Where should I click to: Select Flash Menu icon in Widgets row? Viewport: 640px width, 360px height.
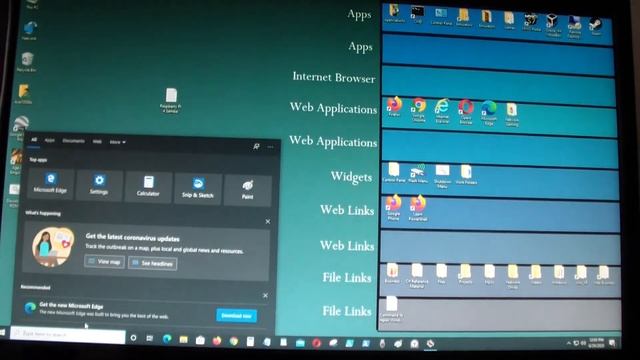point(418,173)
